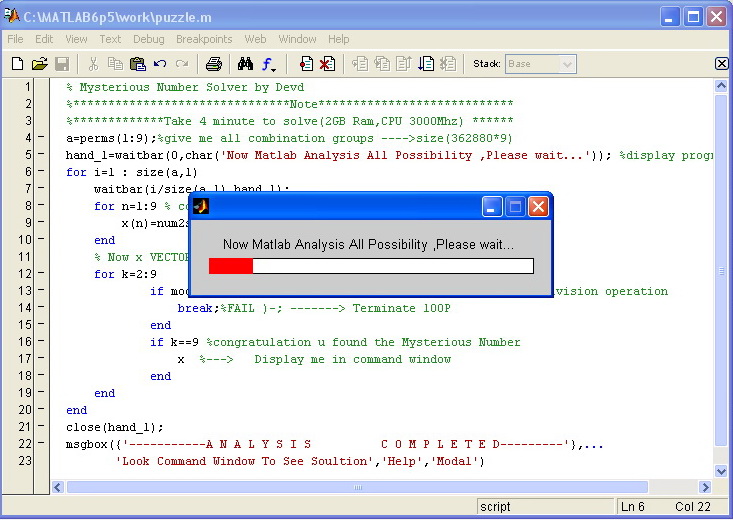The image size is (733, 520).
Task: Click the vertical scrollbar down arrow
Action: [x=721, y=471]
